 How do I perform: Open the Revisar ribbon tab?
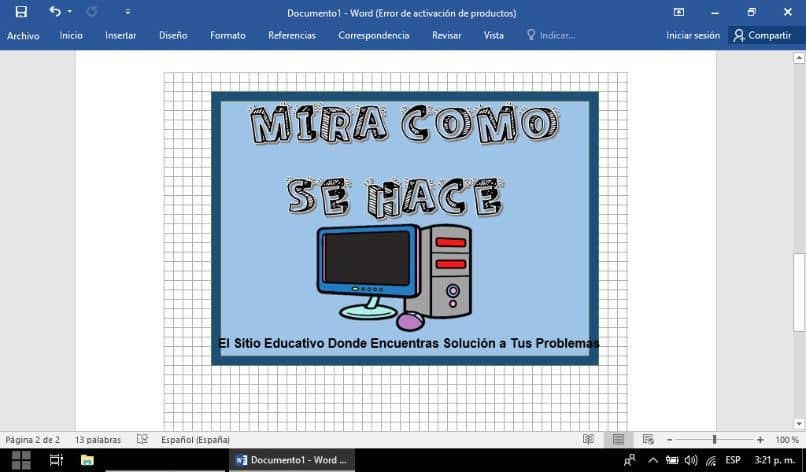click(447, 35)
